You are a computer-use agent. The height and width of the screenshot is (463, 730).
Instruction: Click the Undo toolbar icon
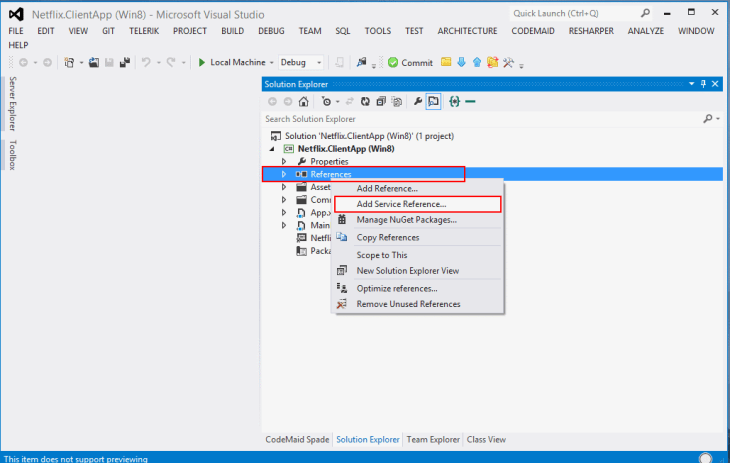[x=146, y=62]
